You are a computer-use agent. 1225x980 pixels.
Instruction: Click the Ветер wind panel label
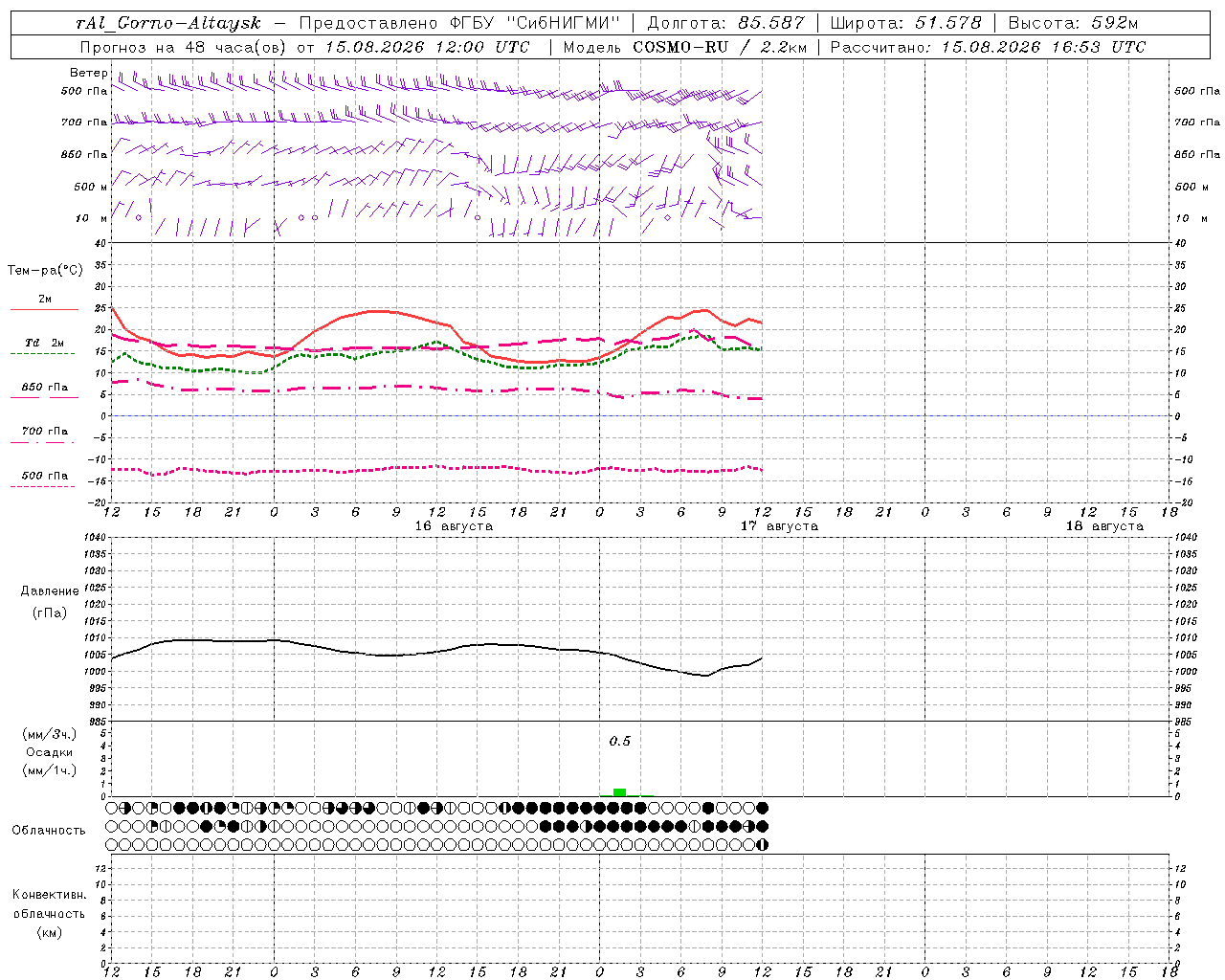click(x=88, y=73)
